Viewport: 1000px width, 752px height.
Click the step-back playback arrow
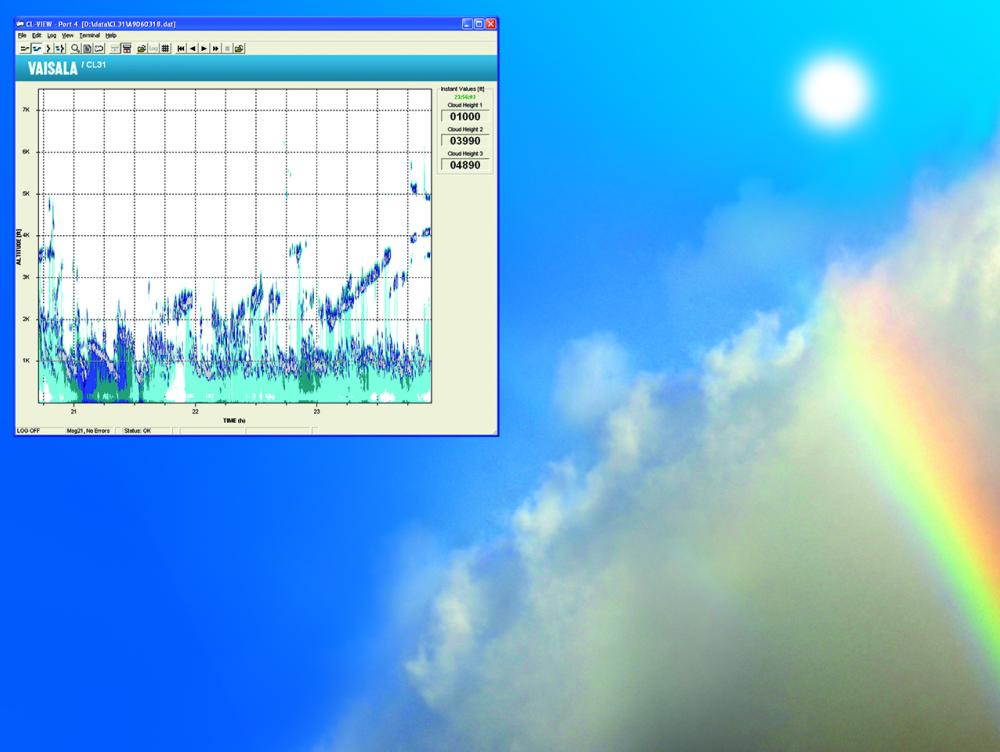193,48
